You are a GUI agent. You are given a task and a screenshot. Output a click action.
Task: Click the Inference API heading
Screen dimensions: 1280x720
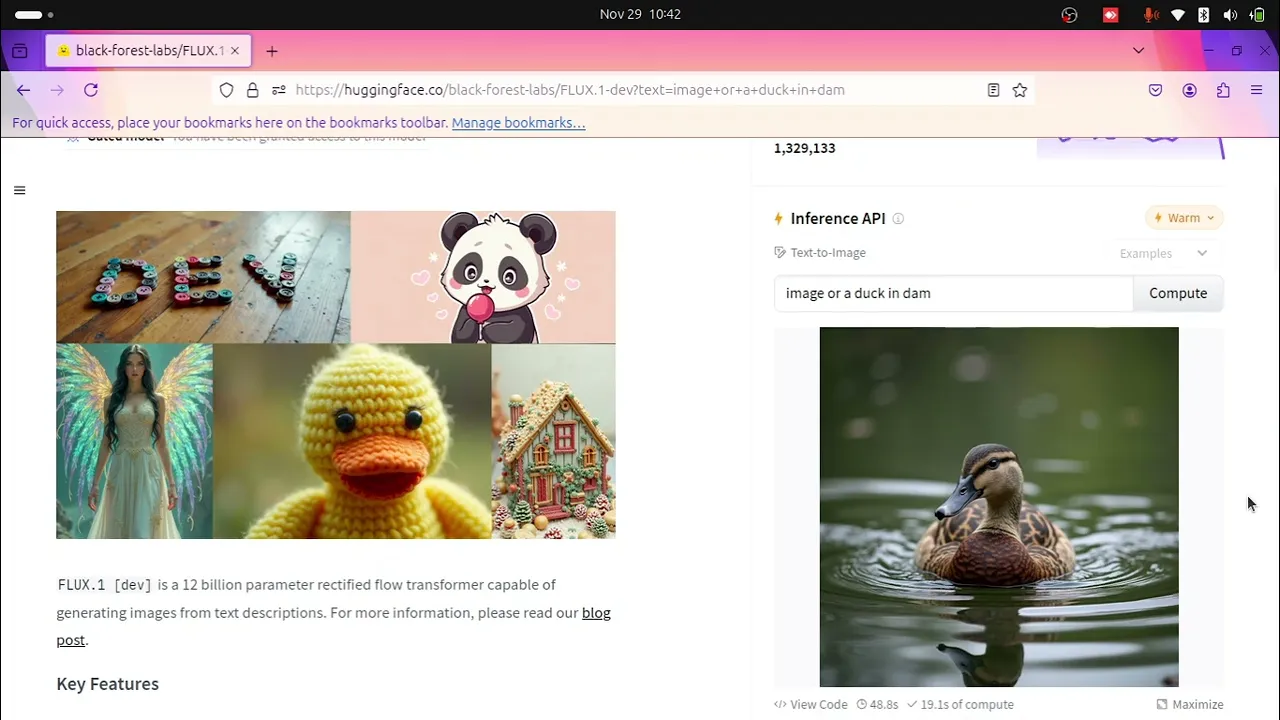click(x=838, y=218)
